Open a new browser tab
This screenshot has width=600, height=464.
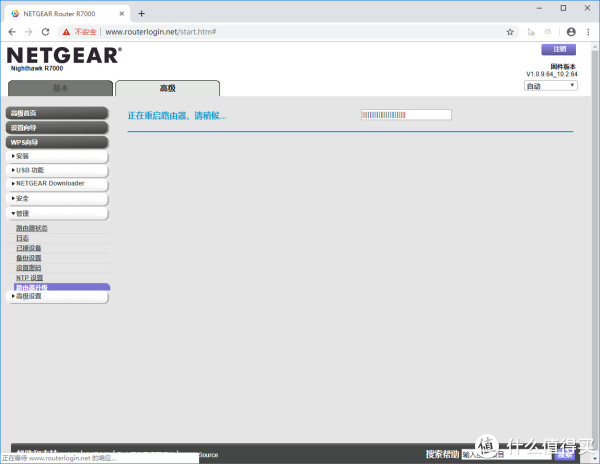[142, 14]
